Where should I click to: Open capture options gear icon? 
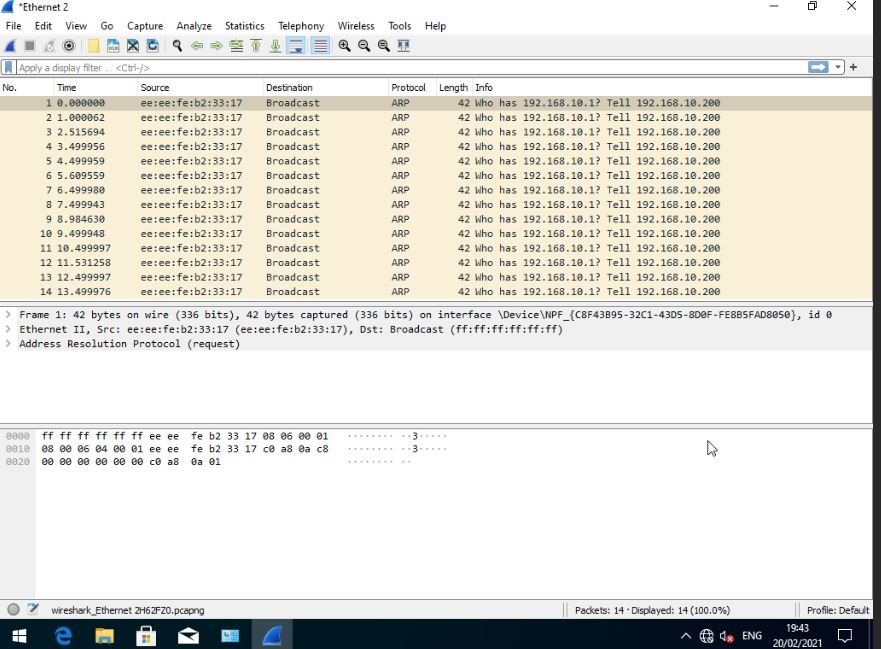69,46
